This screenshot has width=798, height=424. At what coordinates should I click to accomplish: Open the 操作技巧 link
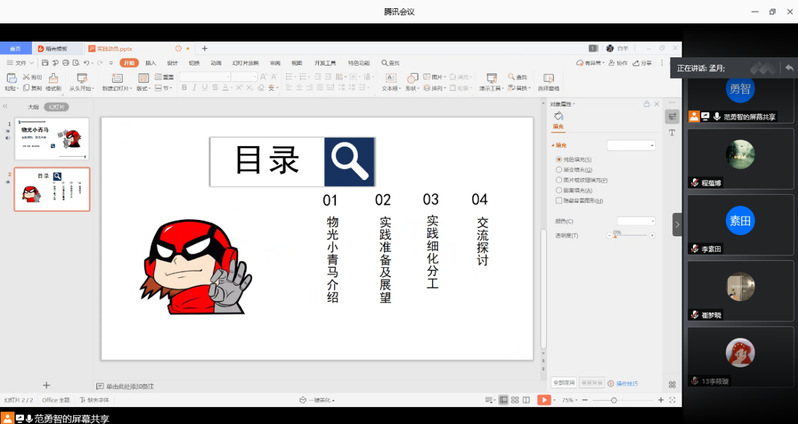point(626,383)
